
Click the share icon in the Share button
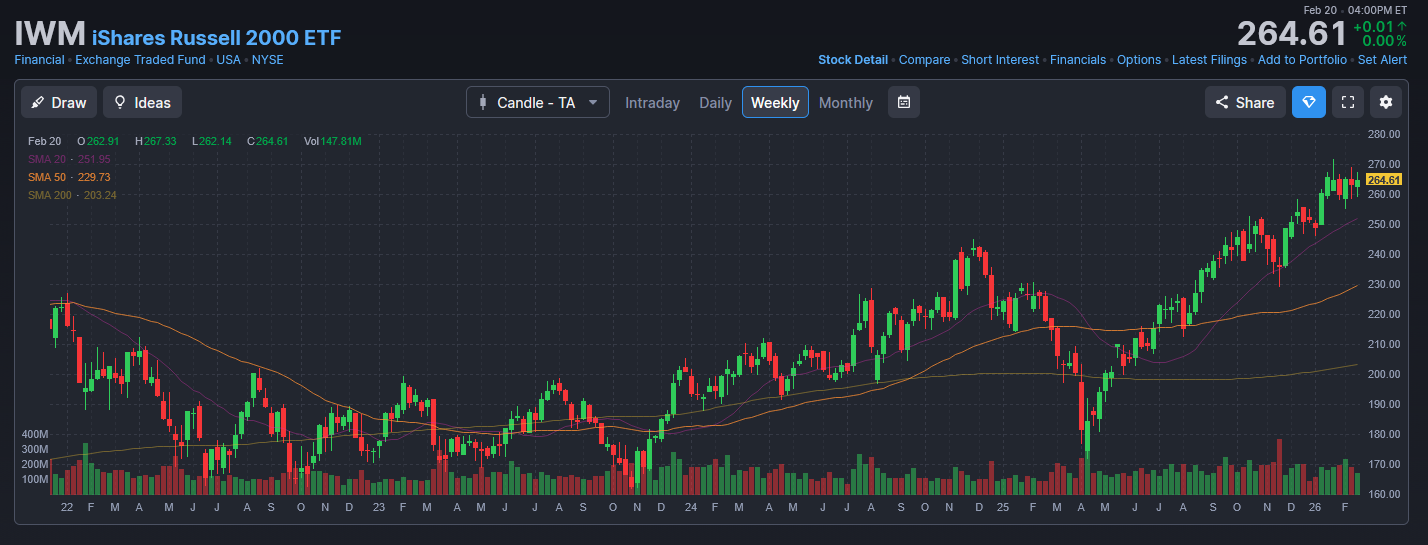(x=1222, y=102)
